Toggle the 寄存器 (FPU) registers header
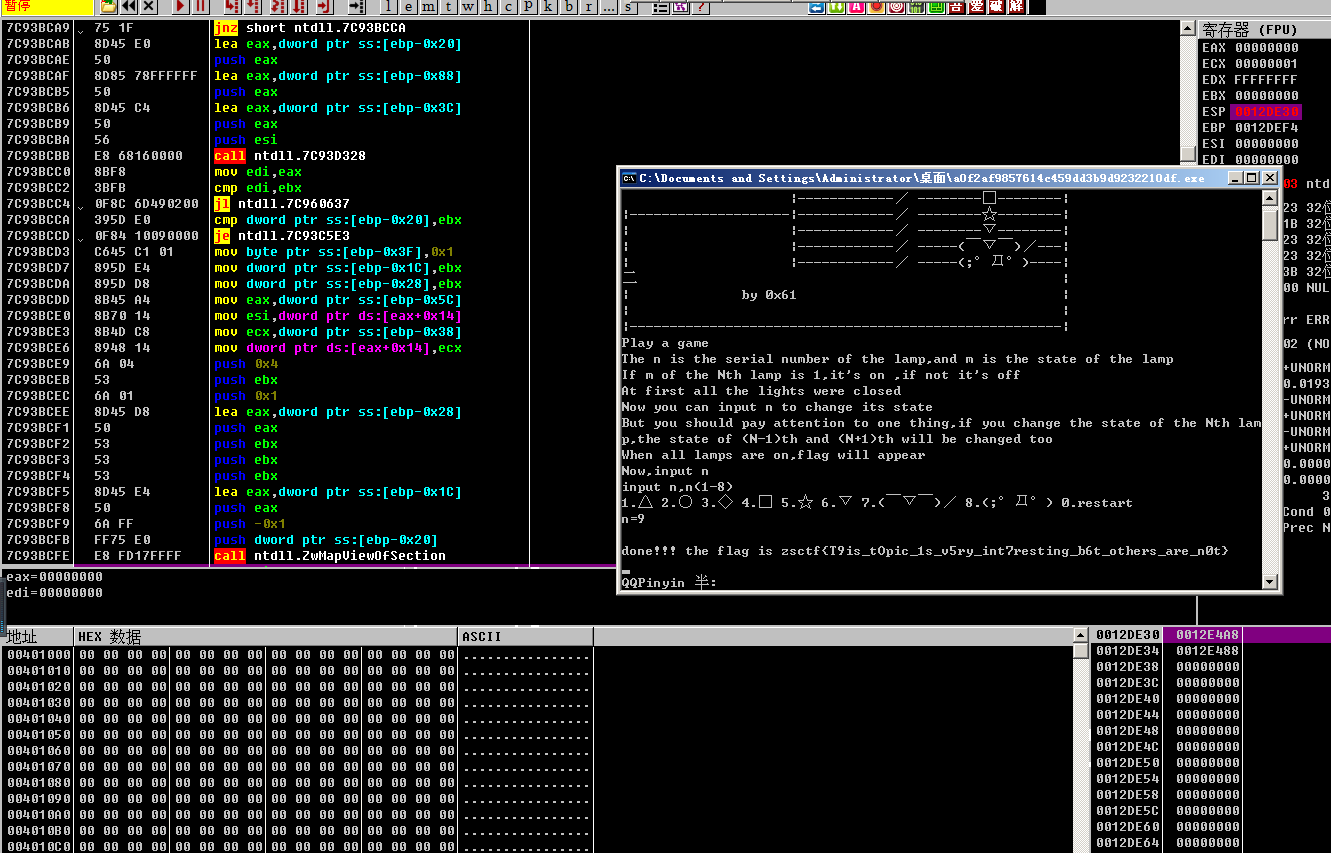 (1264, 29)
